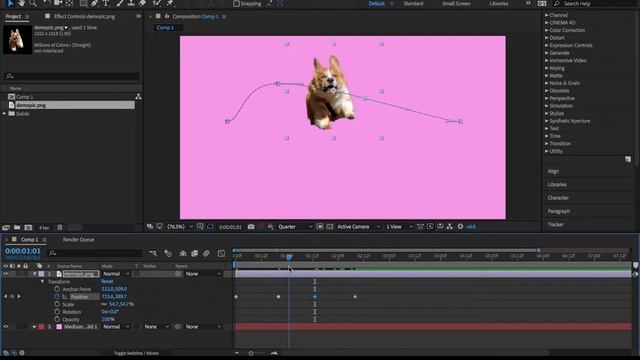Viewport: 640px width, 360px height.
Task: Expand the Medium solid layer properties
Action: [x=35, y=327]
